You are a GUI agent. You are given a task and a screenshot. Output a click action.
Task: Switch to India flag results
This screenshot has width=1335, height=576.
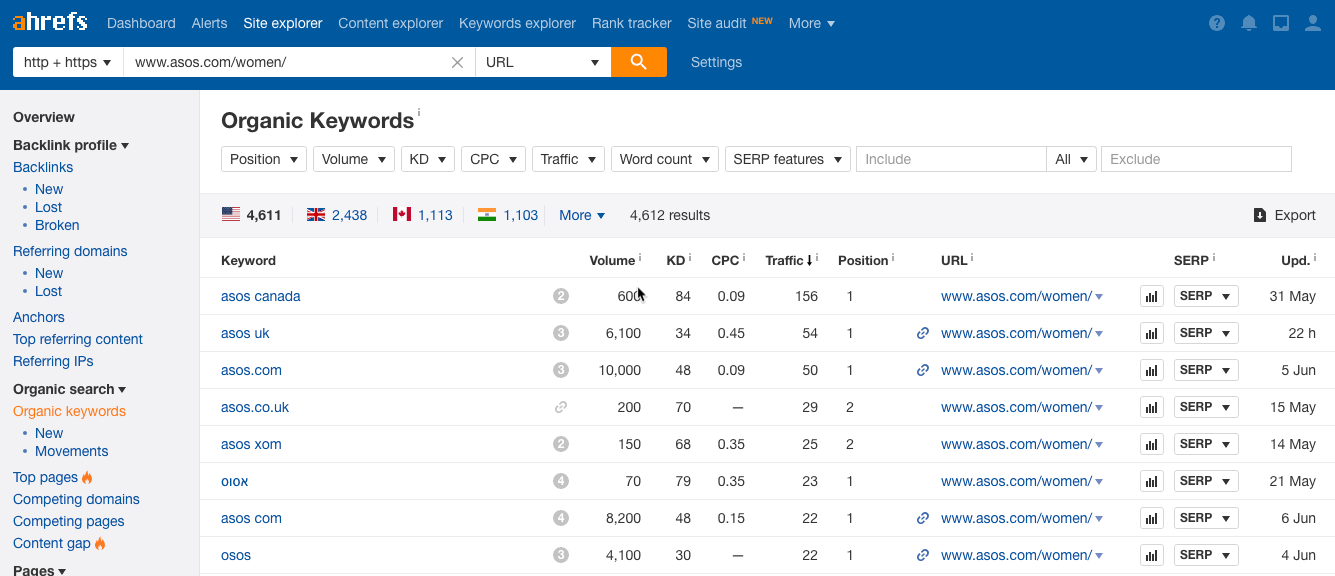(x=508, y=215)
